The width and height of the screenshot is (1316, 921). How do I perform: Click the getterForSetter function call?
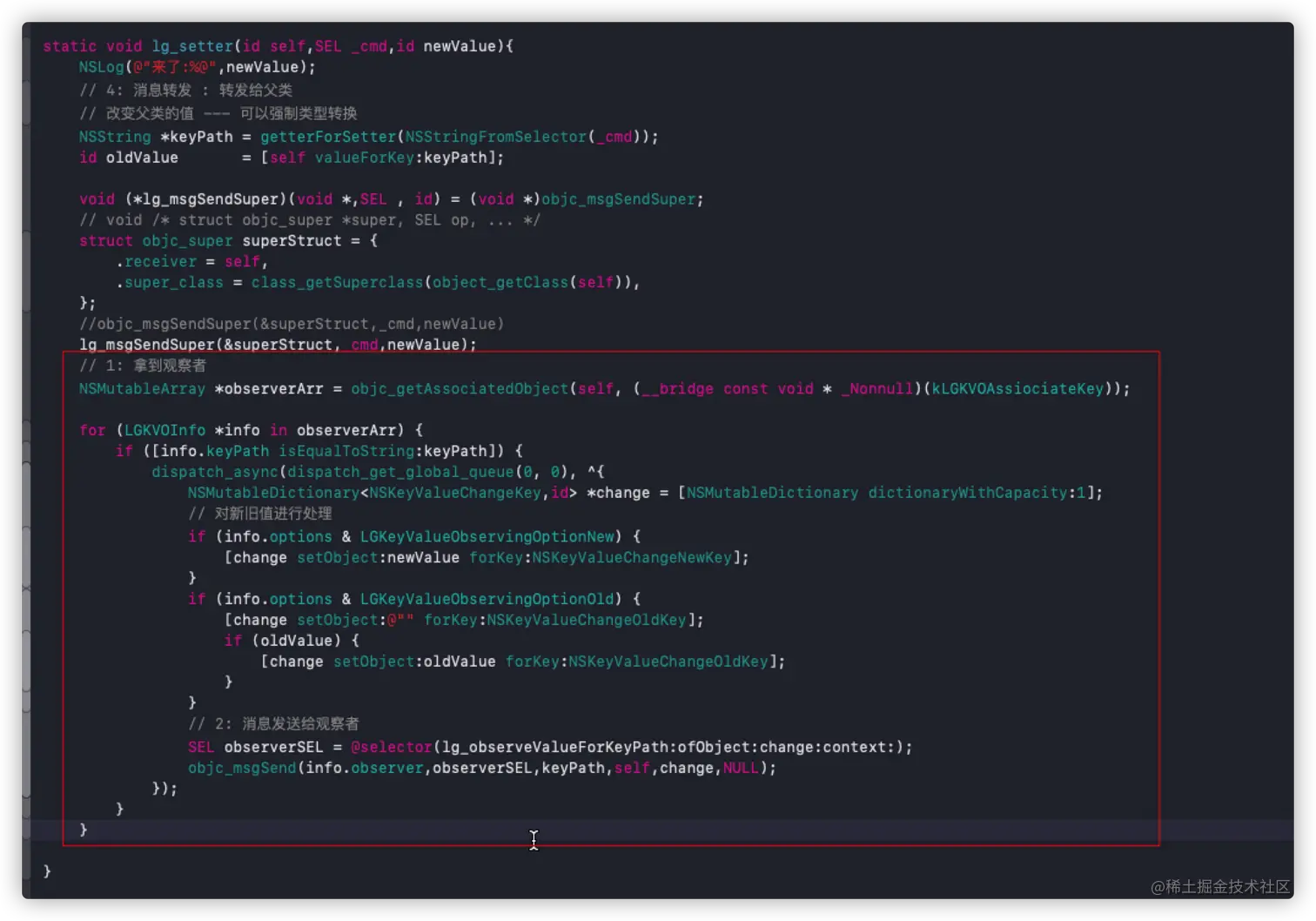(328, 137)
